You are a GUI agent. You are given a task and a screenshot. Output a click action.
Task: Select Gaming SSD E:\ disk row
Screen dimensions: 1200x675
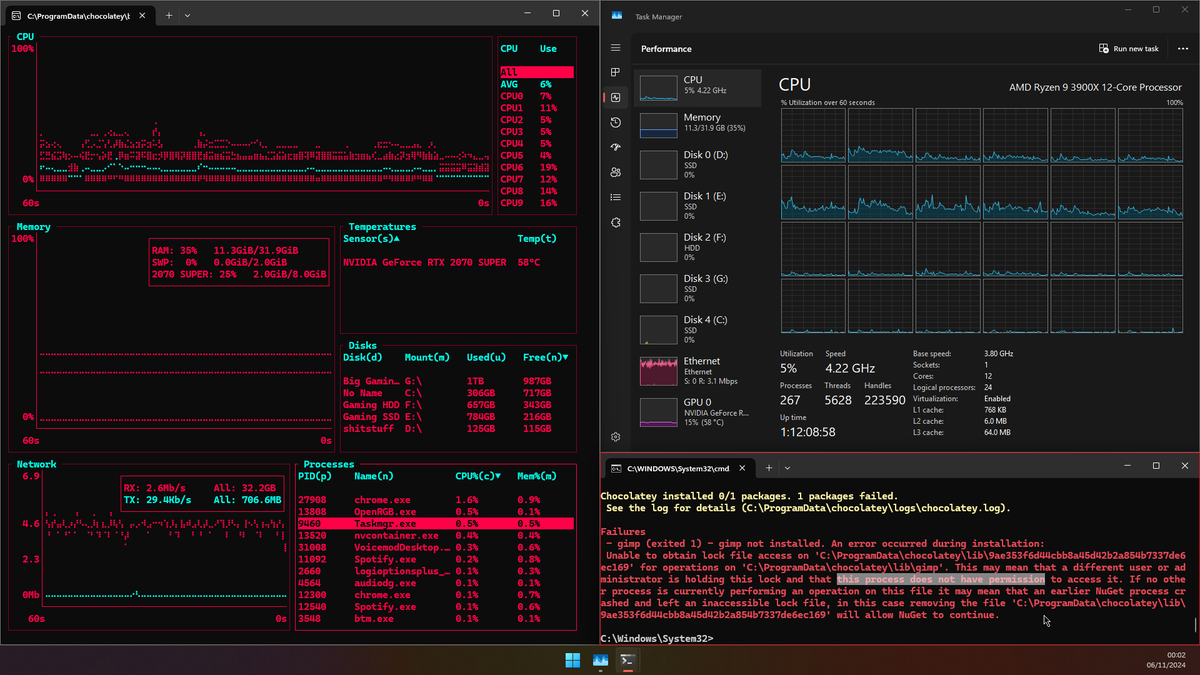click(x=458, y=416)
